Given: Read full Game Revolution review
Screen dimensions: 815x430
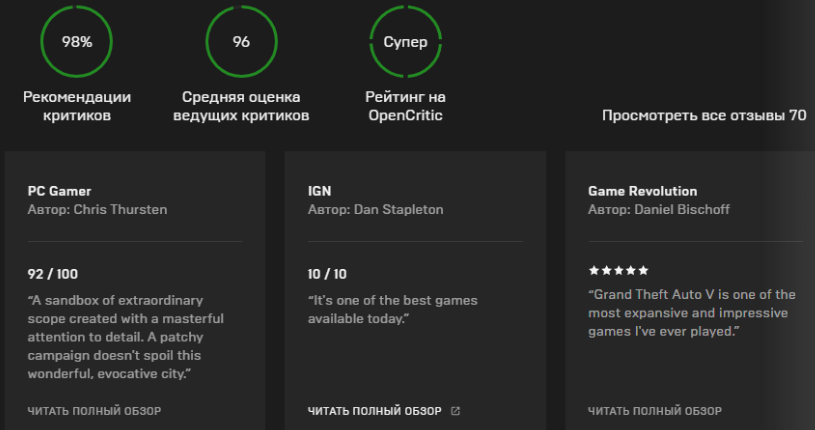Looking at the screenshot, I should (x=654, y=411).
